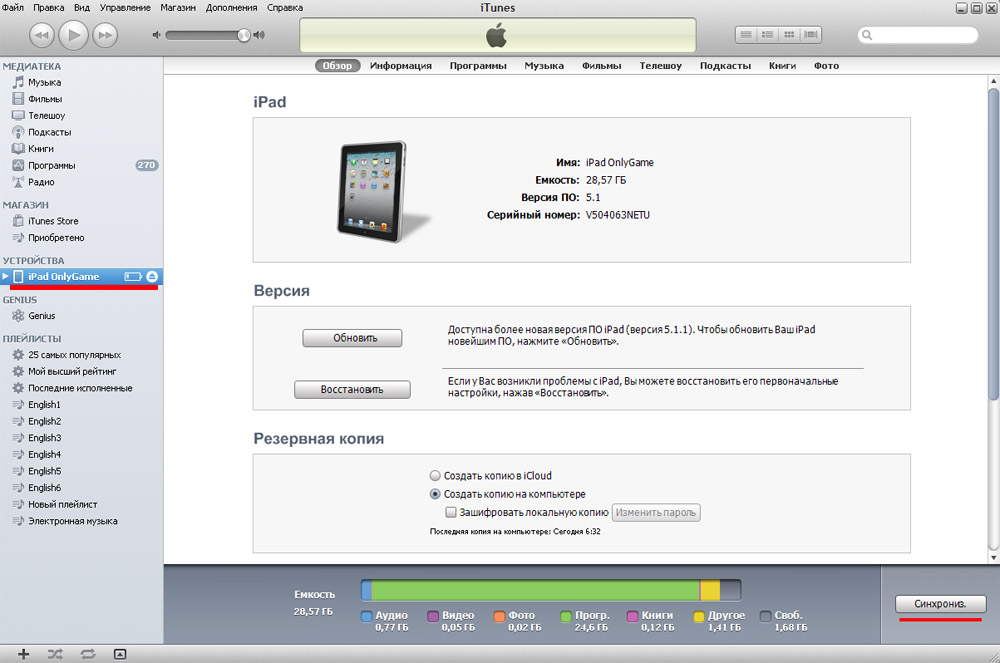Click the iPad OnlyGame battery indicator
The width and height of the screenshot is (1000, 663).
pyautogui.click(x=133, y=277)
